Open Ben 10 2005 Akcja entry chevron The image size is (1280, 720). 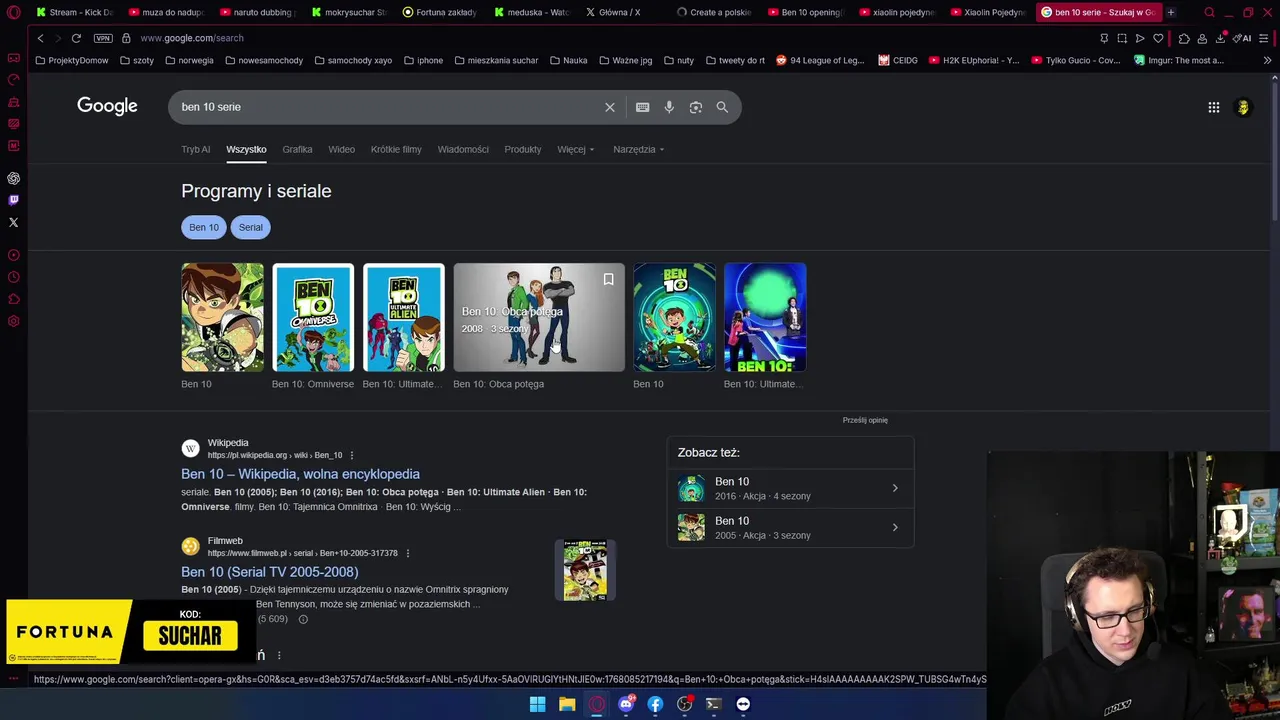tap(895, 527)
